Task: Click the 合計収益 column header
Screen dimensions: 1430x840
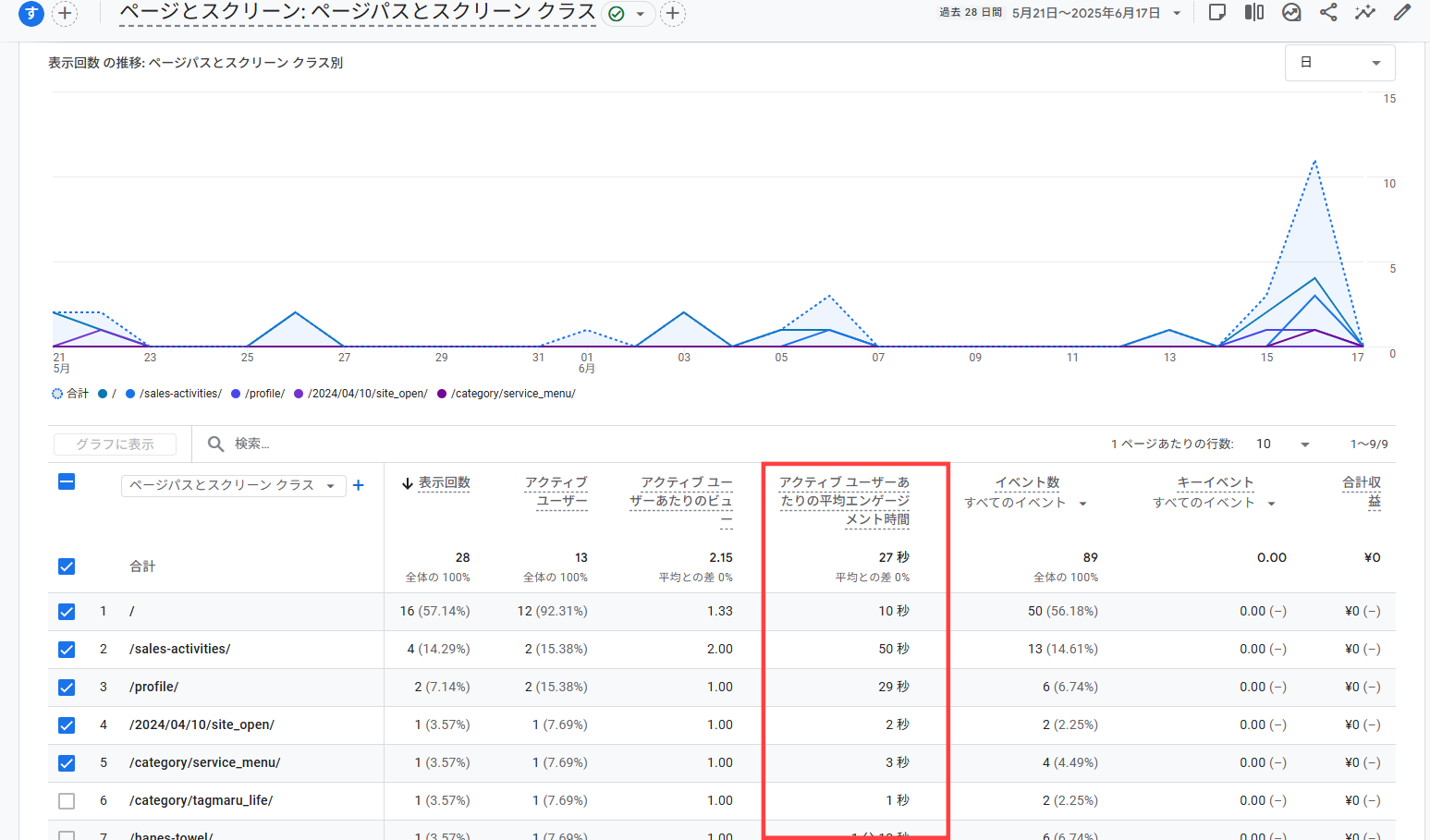Action: click(x=1363, y=492)
